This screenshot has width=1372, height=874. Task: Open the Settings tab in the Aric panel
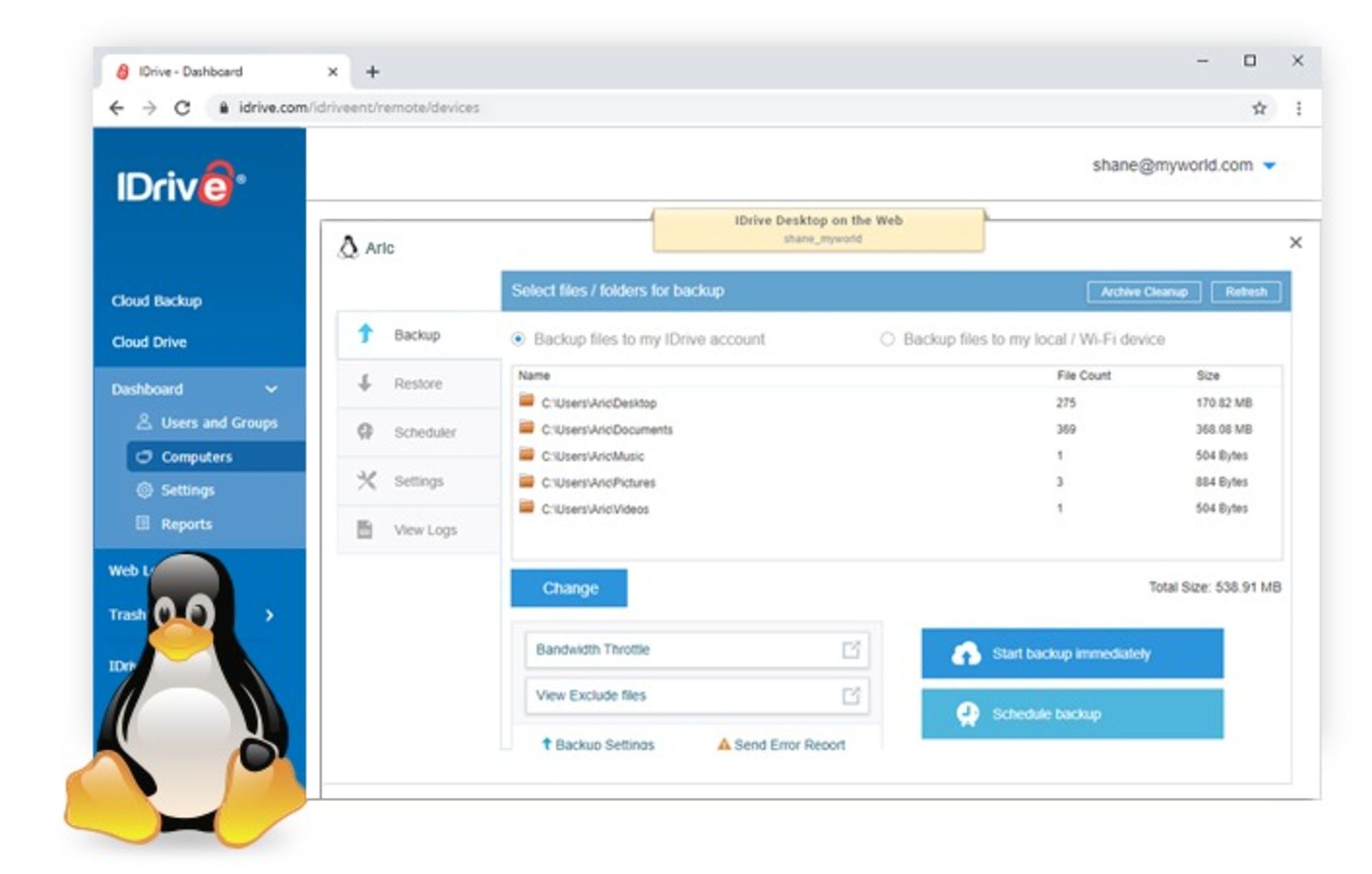click(x=419, y=481)
